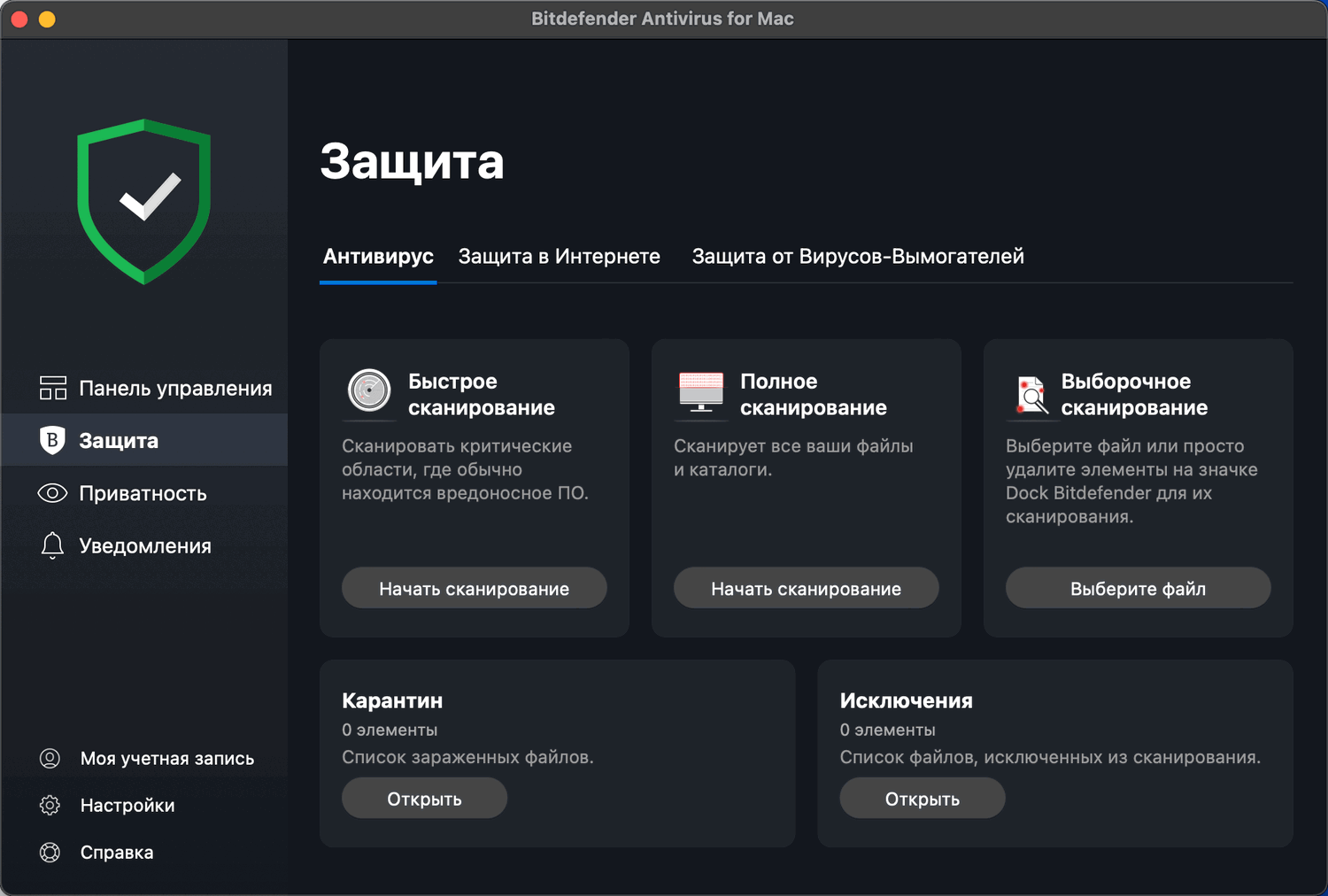
Task: Minimize the window with the yellow button
Action: point(47,19)
